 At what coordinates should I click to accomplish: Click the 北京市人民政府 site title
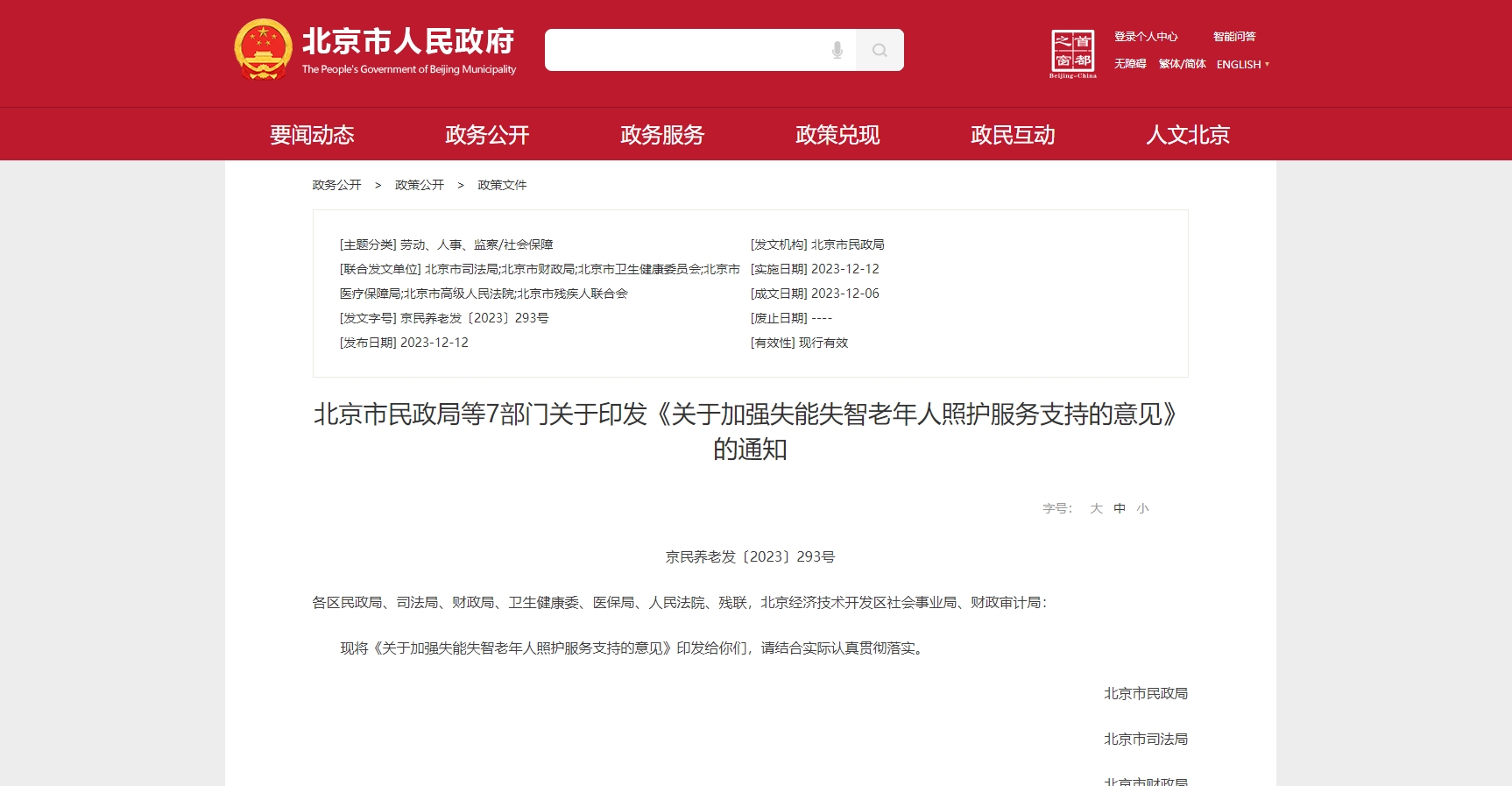pyautogui.click(x=408, y=41)
